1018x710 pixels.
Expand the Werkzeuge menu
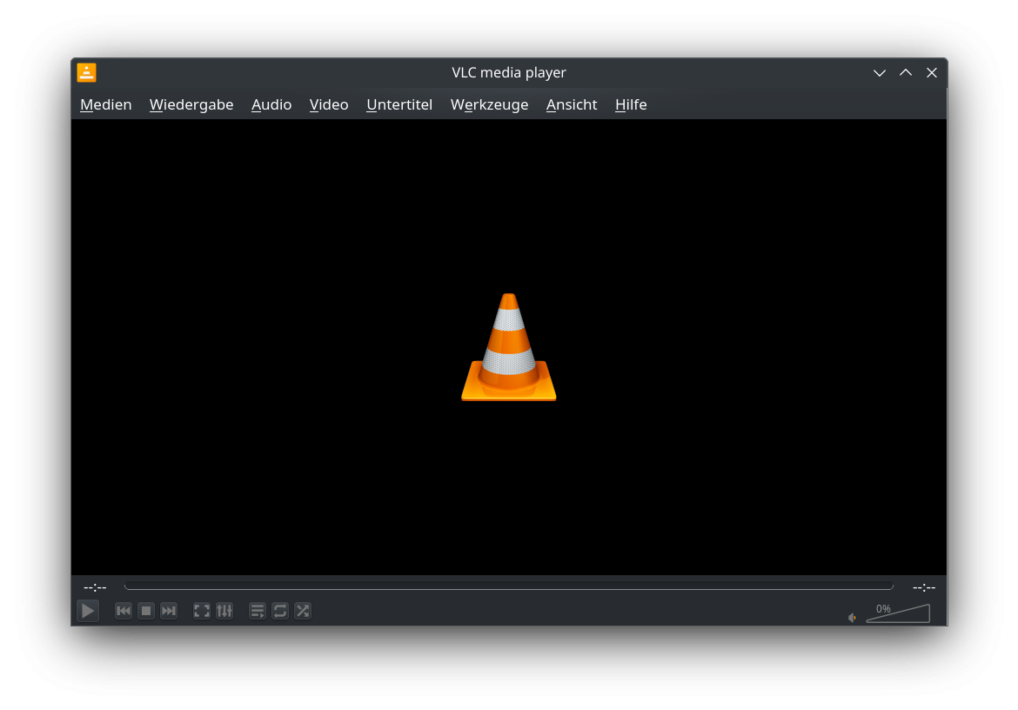(489, 104)
